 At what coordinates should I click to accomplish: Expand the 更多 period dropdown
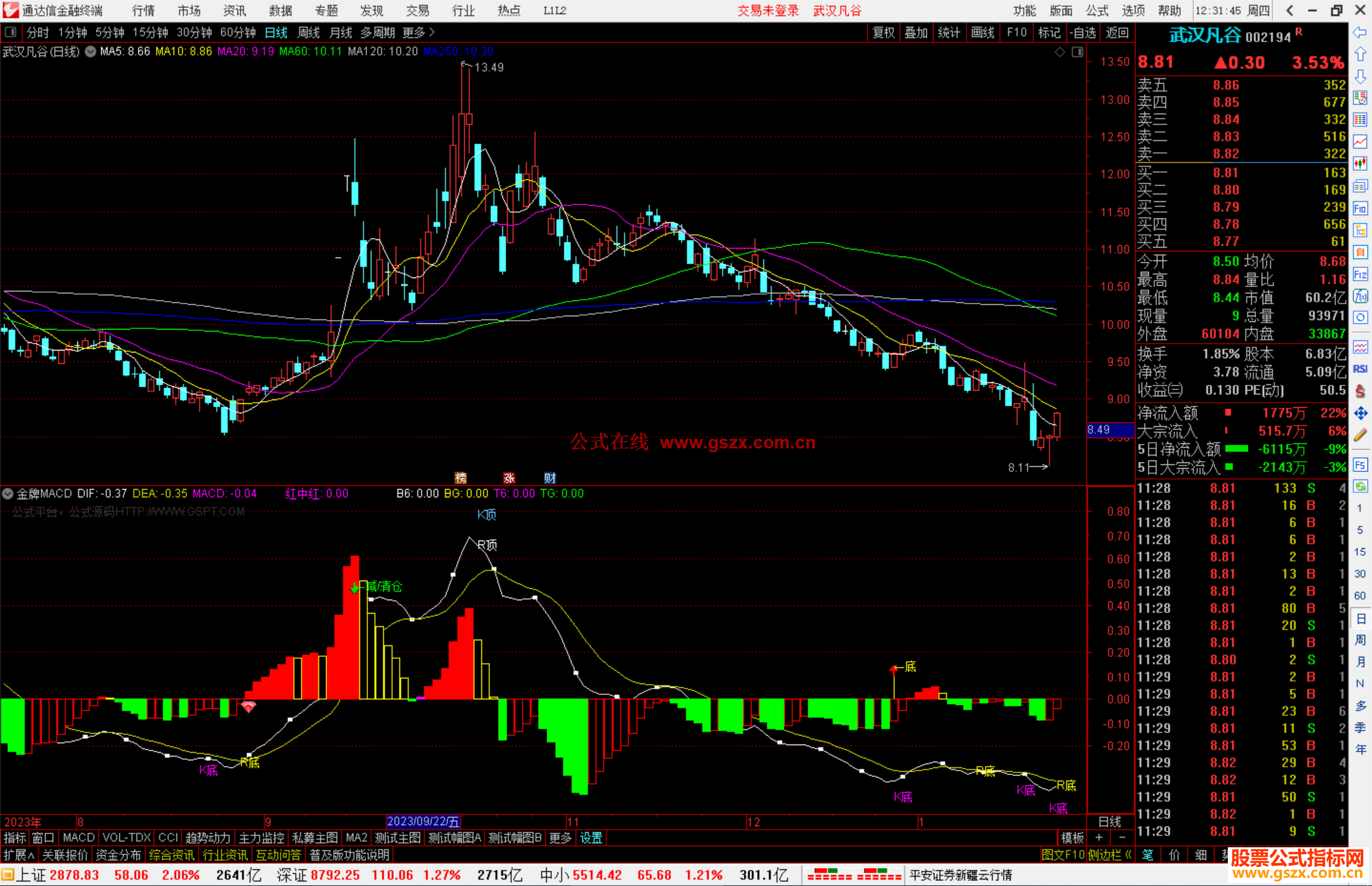[419, 32]
